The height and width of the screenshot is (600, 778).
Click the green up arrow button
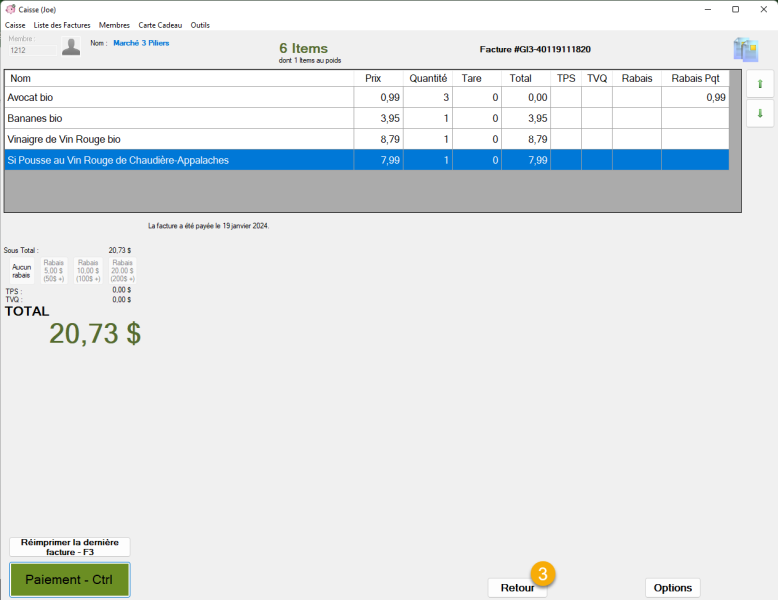click(x=760, y=84)
